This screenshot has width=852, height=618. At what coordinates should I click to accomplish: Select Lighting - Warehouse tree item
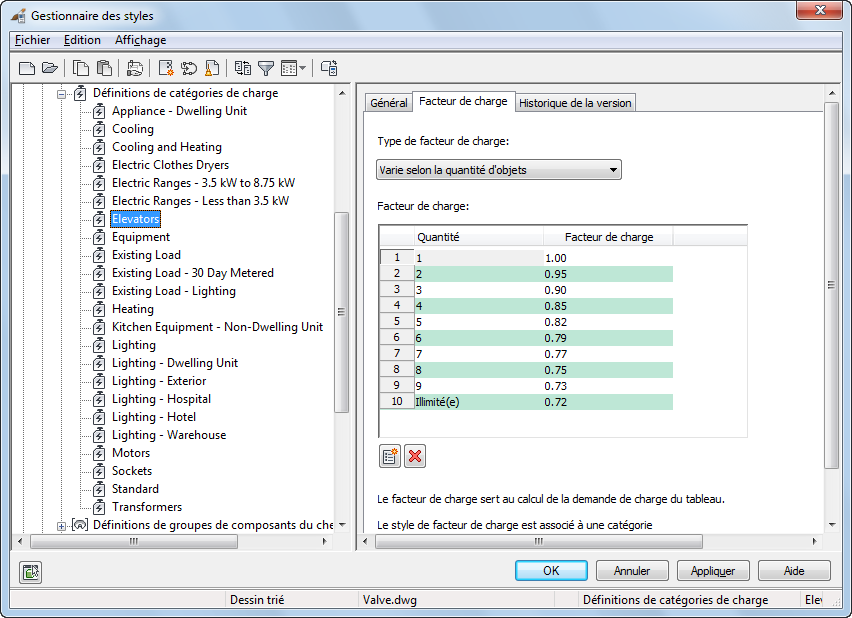[x=168, y=435]
